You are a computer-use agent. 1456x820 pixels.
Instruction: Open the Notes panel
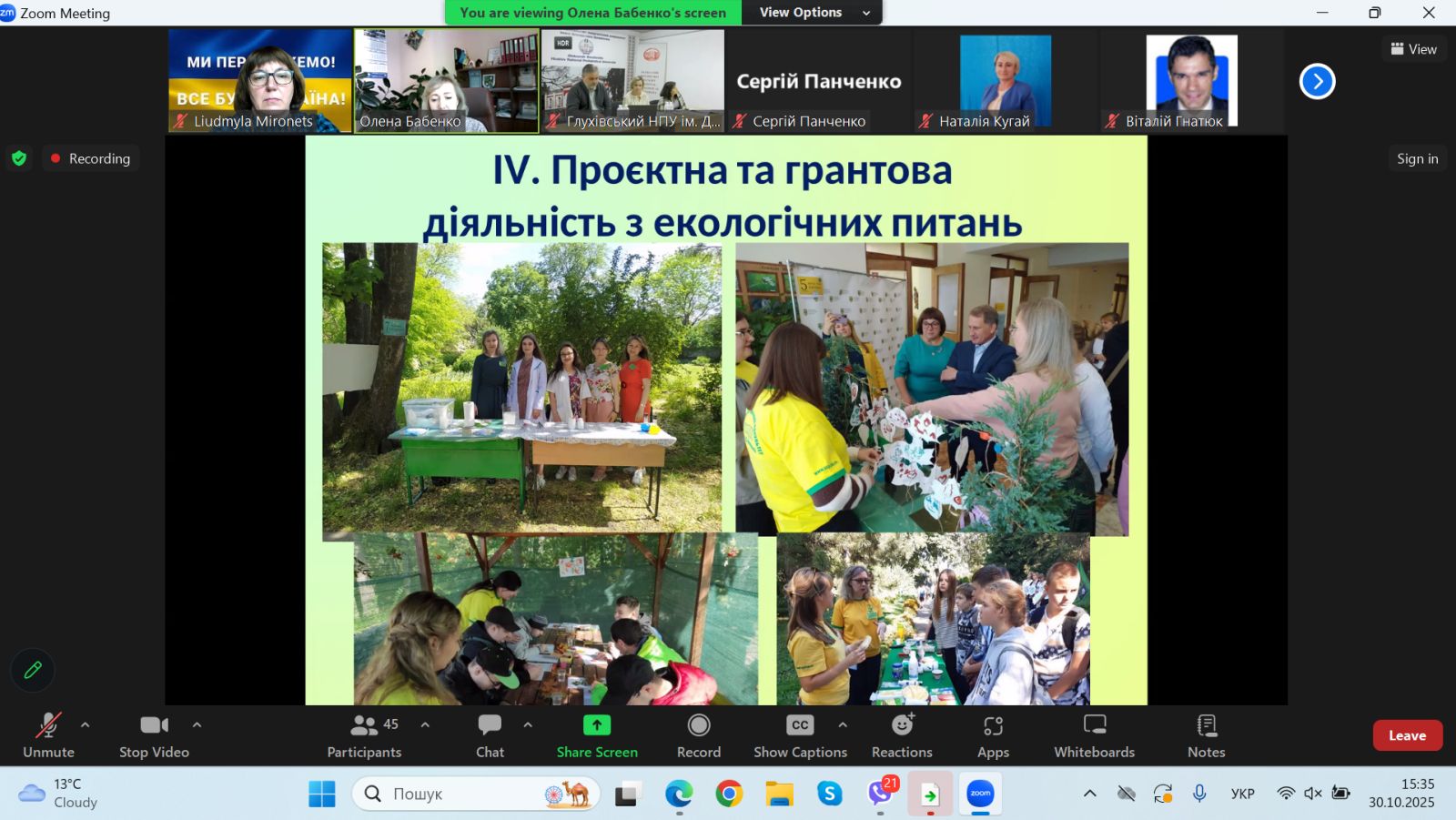(1206, 735)
